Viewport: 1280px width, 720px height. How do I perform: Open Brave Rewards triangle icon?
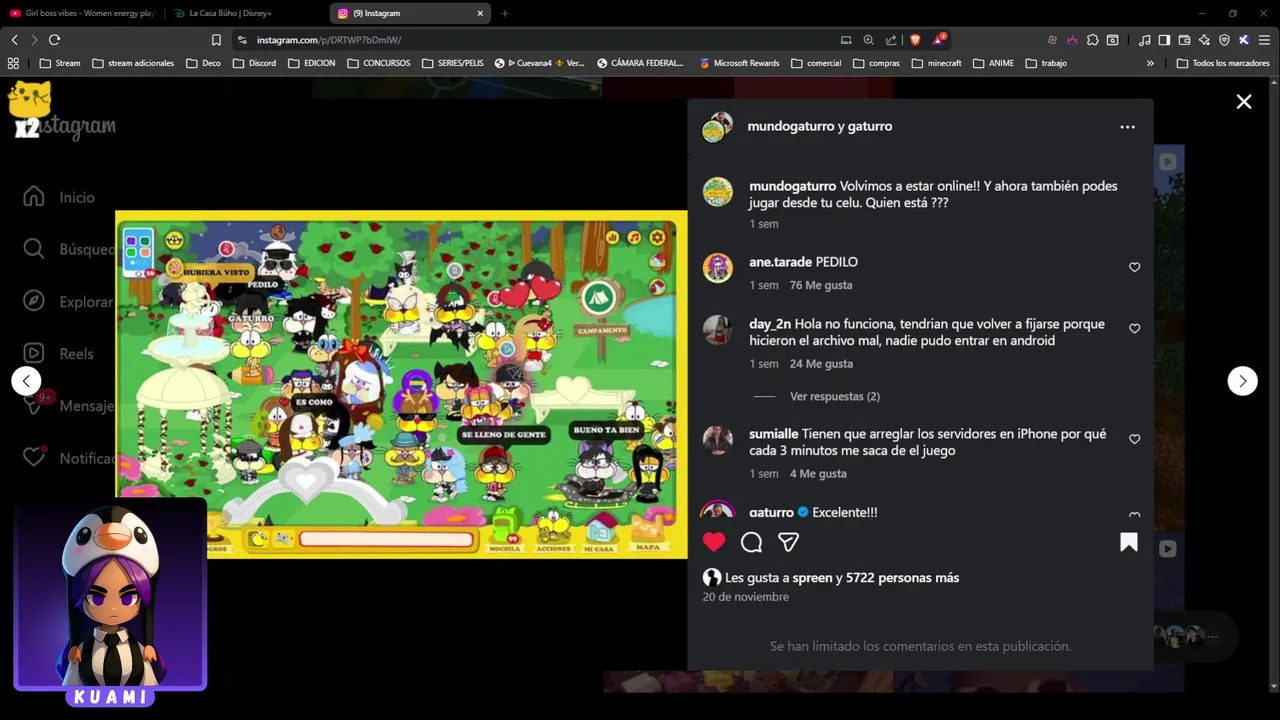(938, 40)
